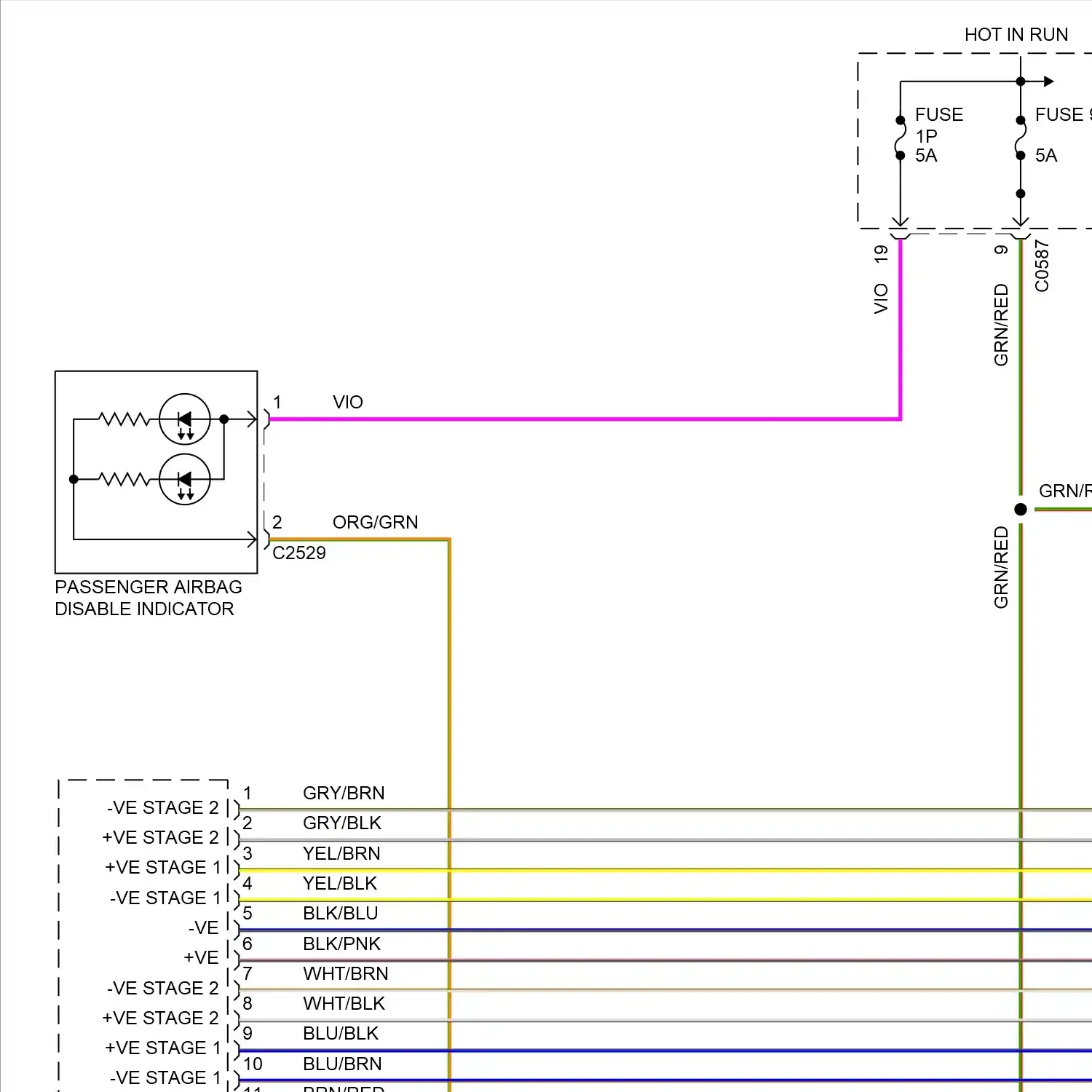Click the upper LED symbol in indicator
The width and height of the screenshot is (1092, 1092).
click(185, 419)
